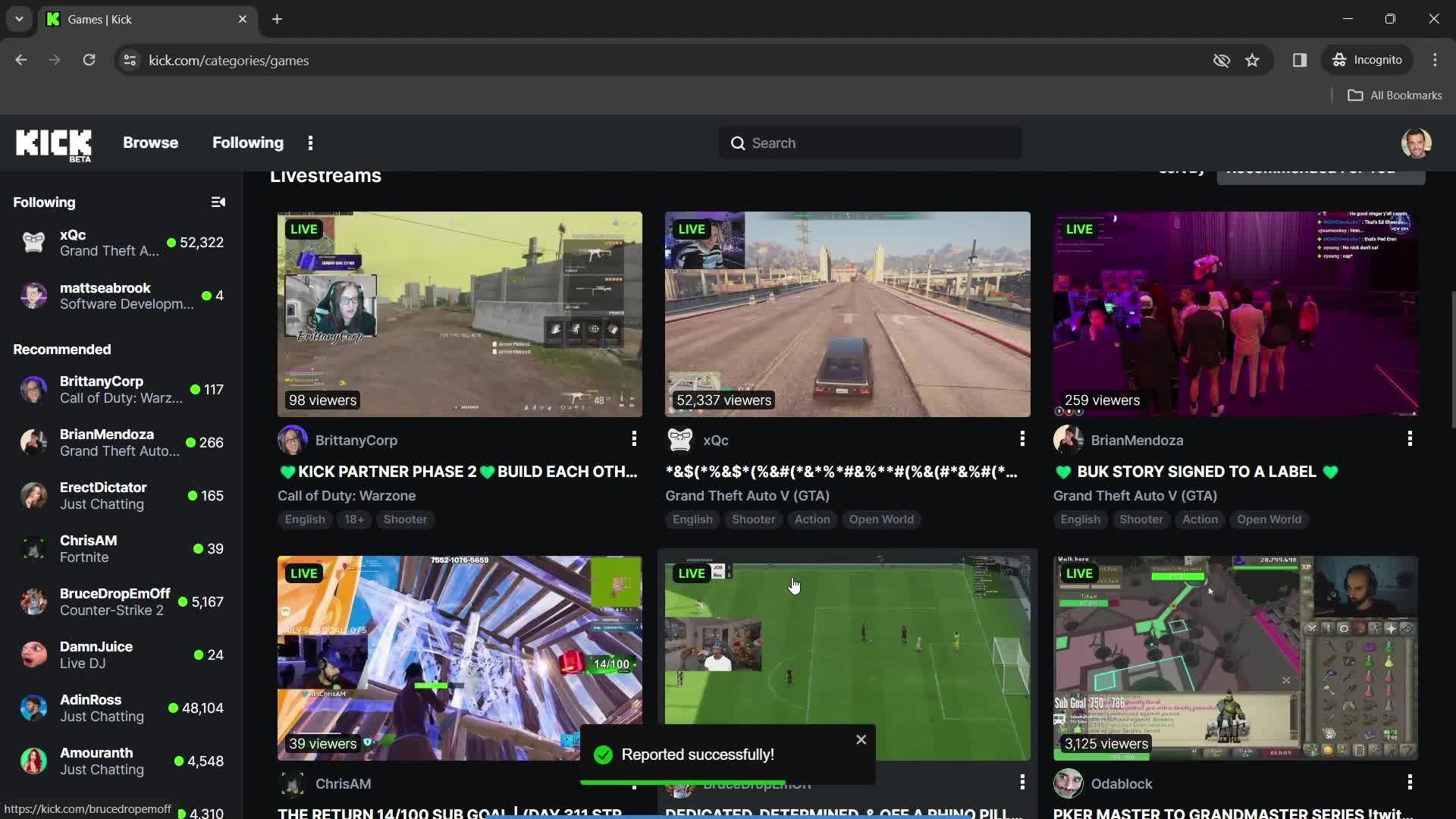
Task: Open All Bookmarks folder
Action: tap(1395, 95)
